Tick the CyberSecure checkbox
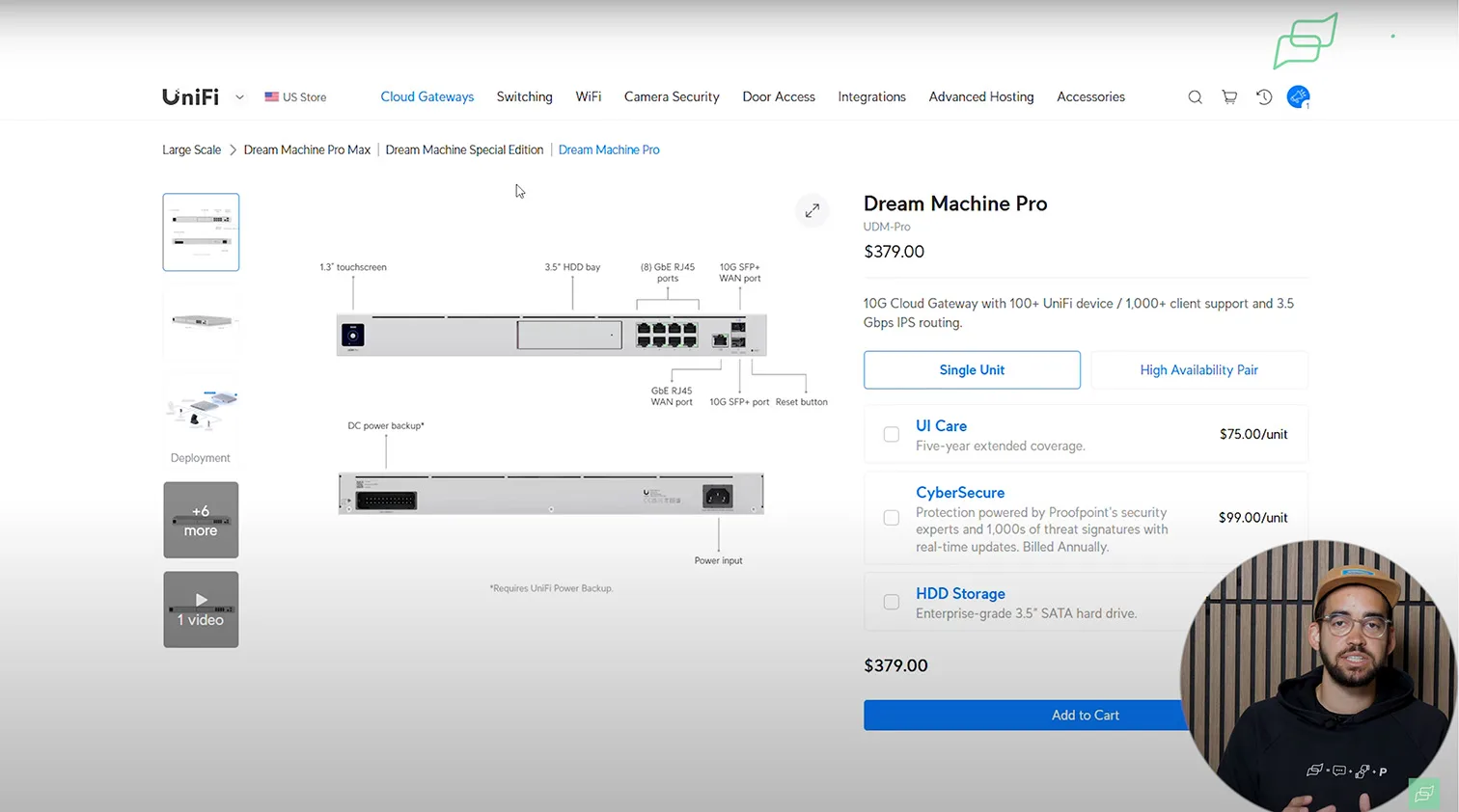Screen dimensions: 1459x812 tap(892, 518)
